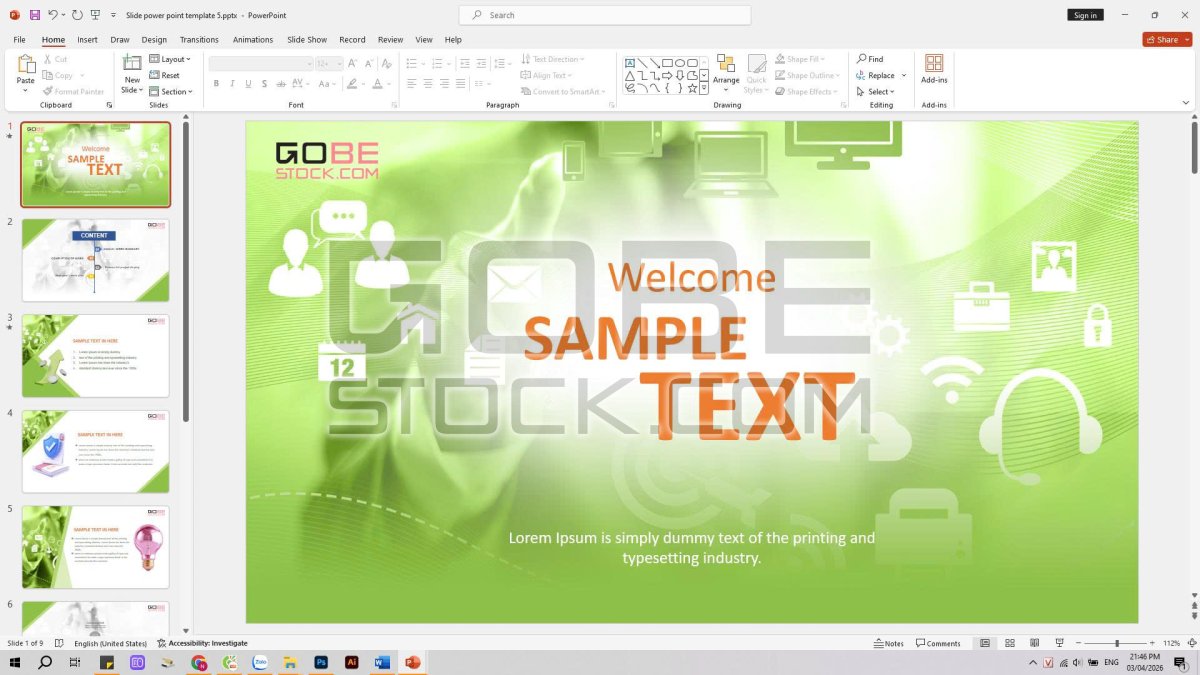Select slide 5 light bulb thumbnail
This screenshot has height=675, width=1200.
[x=96, y=547]
